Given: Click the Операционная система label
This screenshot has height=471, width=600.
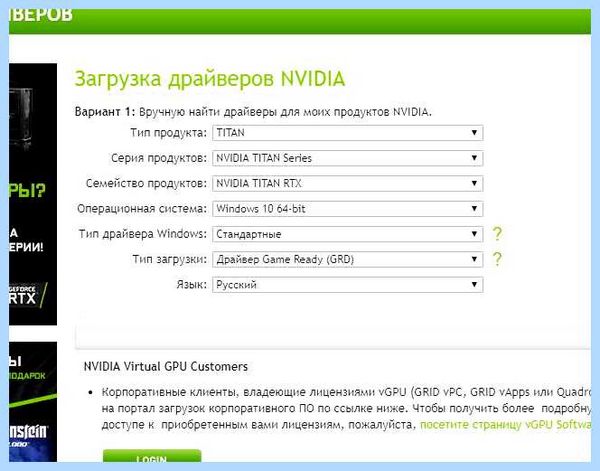Looking at the screenshot, I should [x=142, y=209].
